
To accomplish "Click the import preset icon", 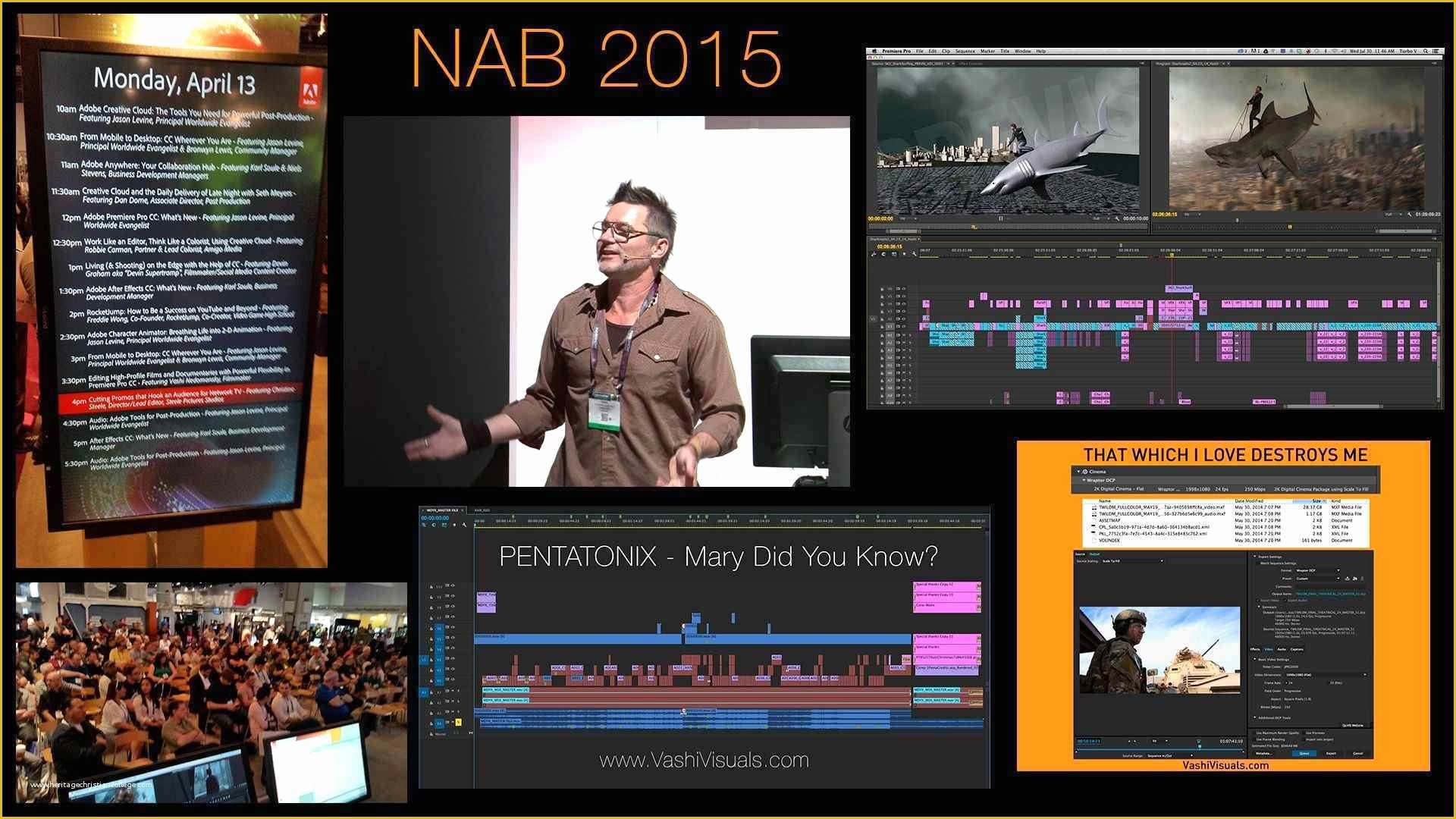I will click(1354, 579).
